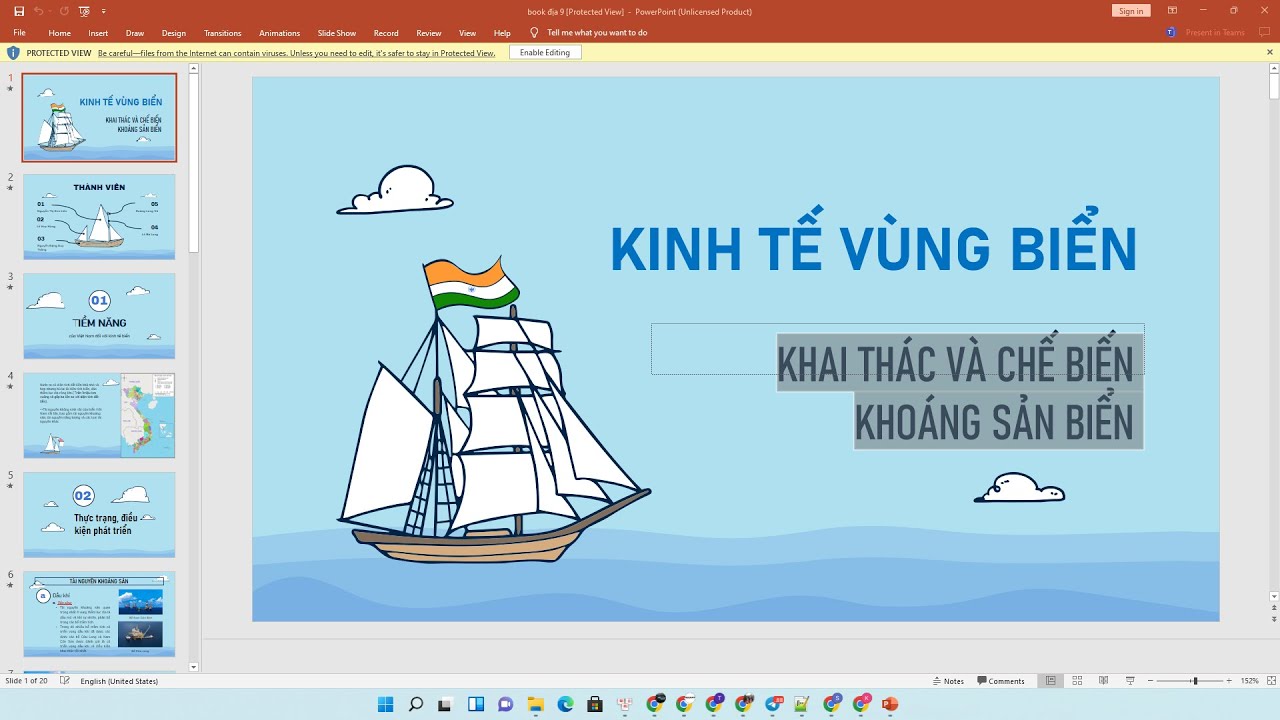Start Slide Show from status bar icon

coord(1129,681)
